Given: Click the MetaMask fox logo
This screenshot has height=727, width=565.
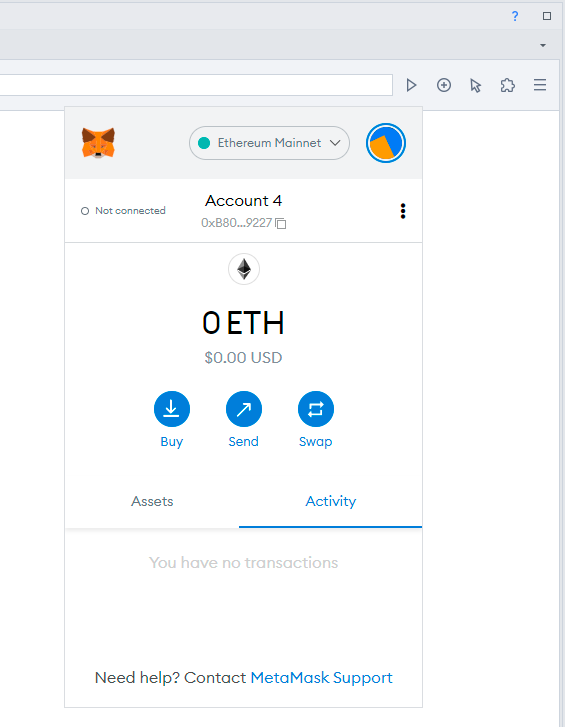Looking at the screenshot, I should pyautogui.click(x=98, y=143).
